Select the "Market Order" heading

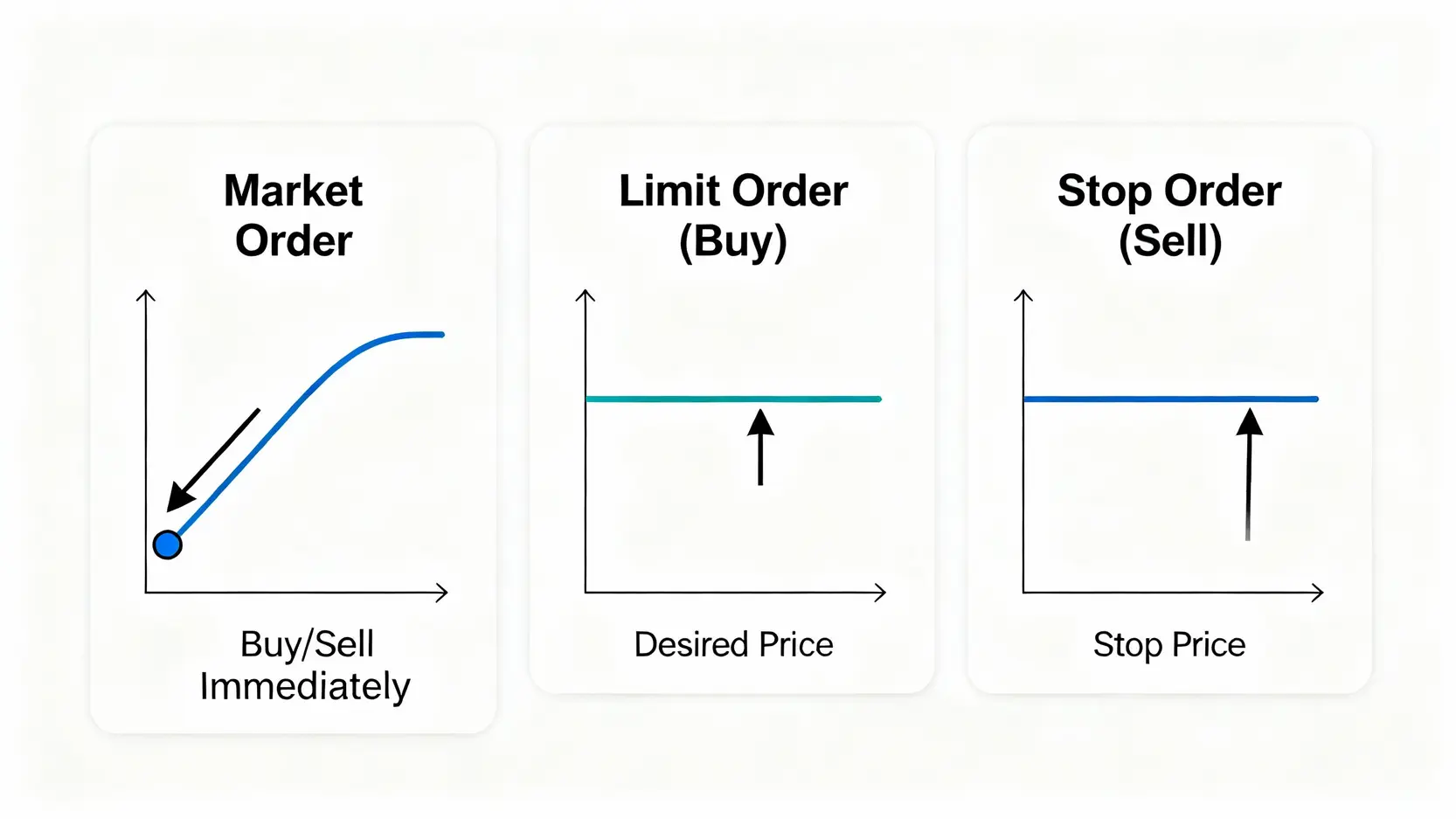tap(294, 215)
